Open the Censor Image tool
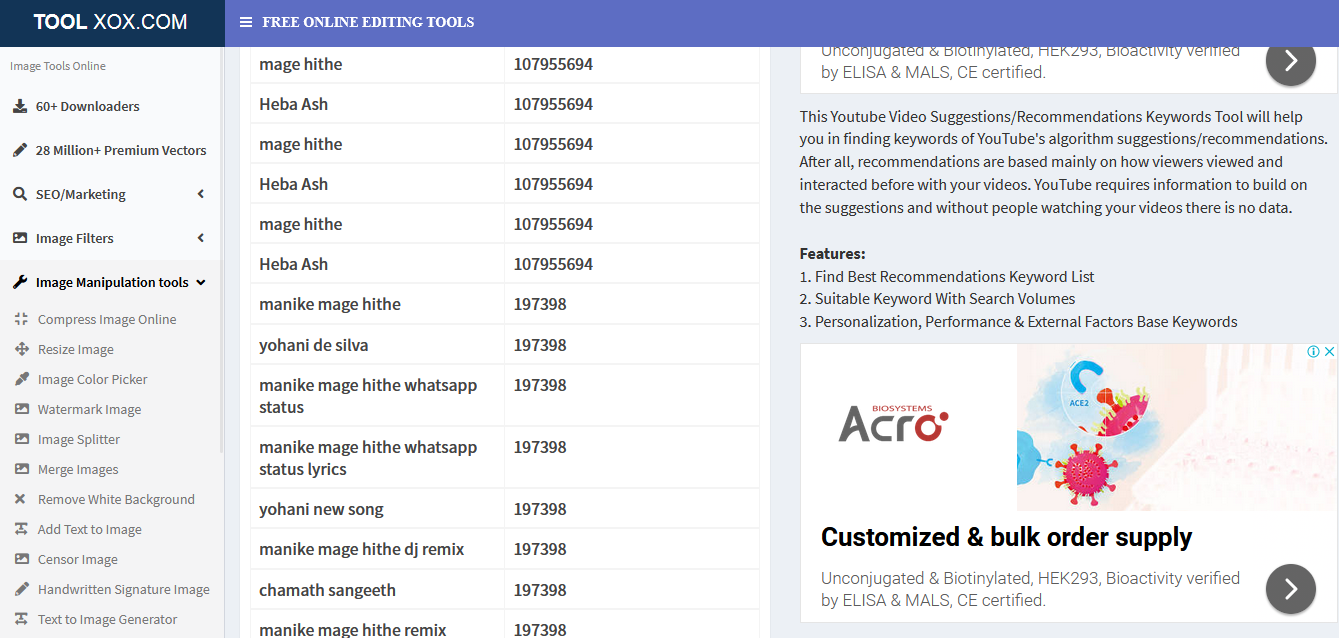 [x=78, y=559]
